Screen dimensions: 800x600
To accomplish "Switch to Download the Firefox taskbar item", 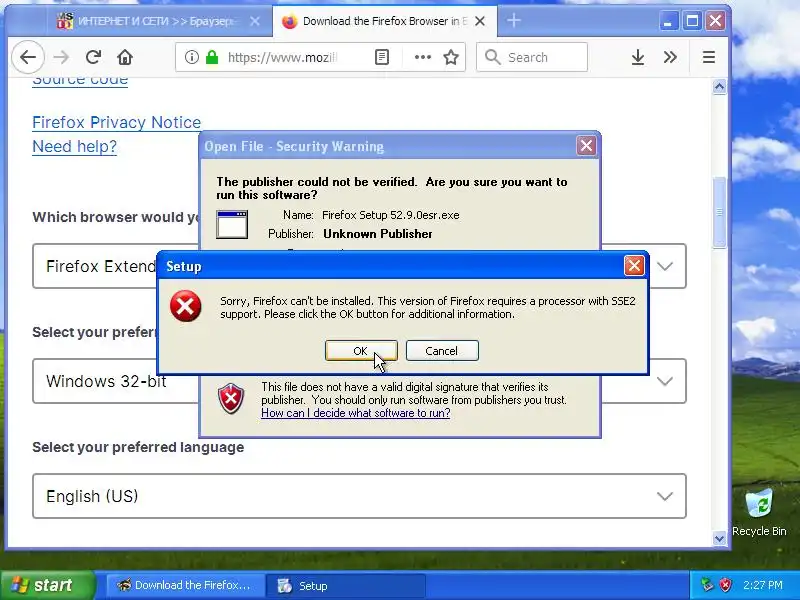I will click(185, 585).
